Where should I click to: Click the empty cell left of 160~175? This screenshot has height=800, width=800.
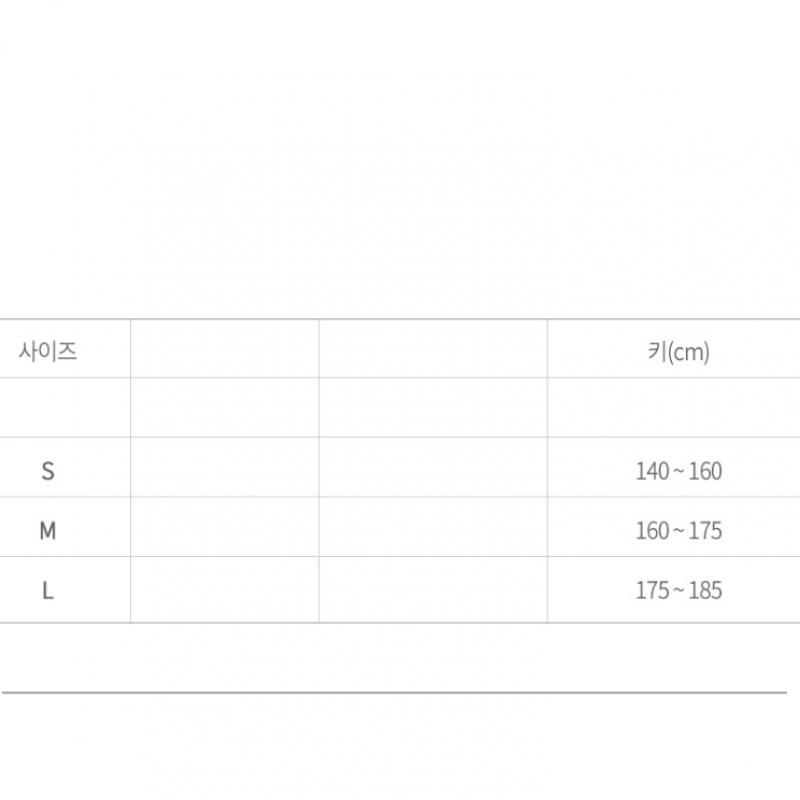(433, 528)
